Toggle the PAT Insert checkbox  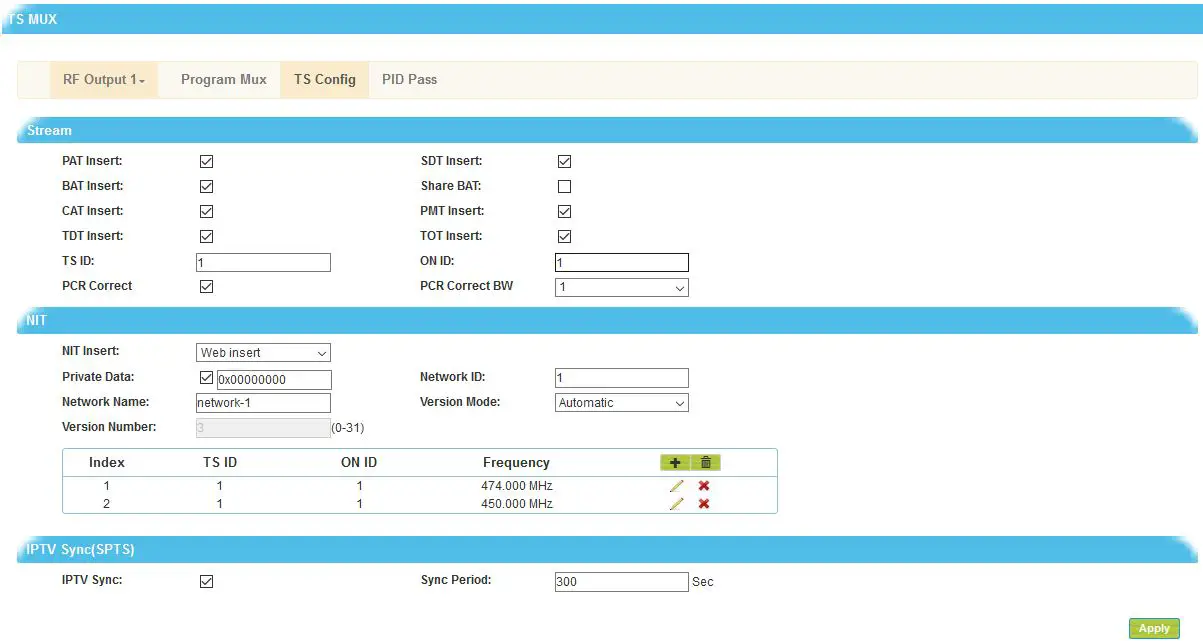point(207,161)
